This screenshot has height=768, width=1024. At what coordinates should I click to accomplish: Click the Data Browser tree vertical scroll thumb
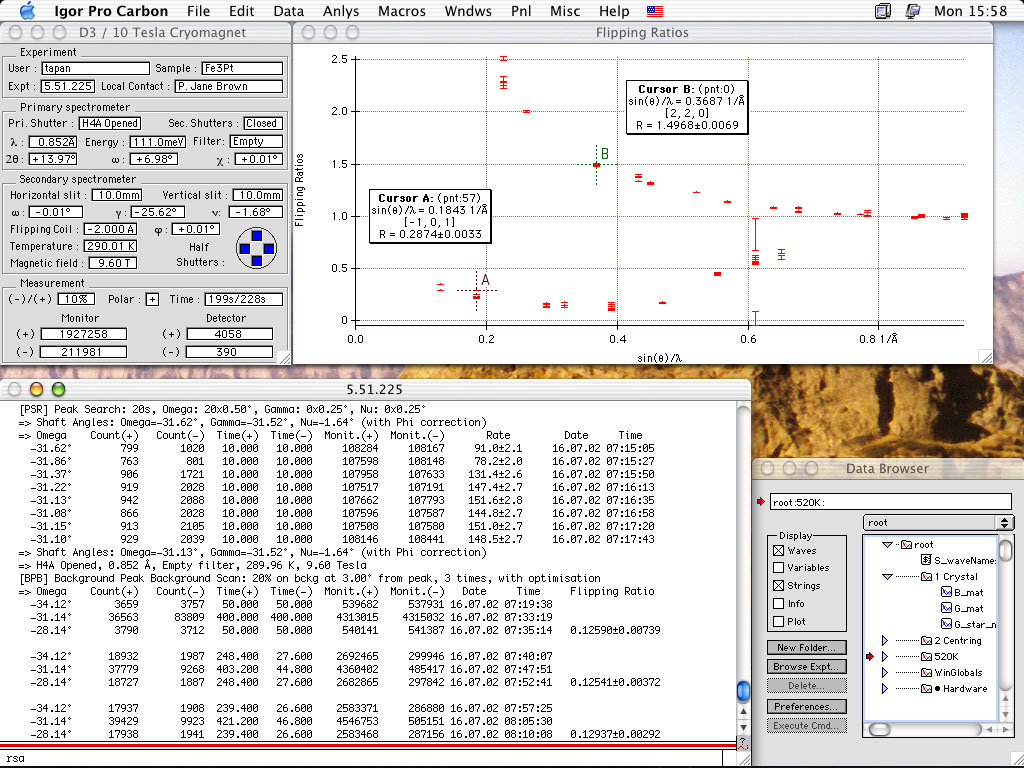point(1006,549)
